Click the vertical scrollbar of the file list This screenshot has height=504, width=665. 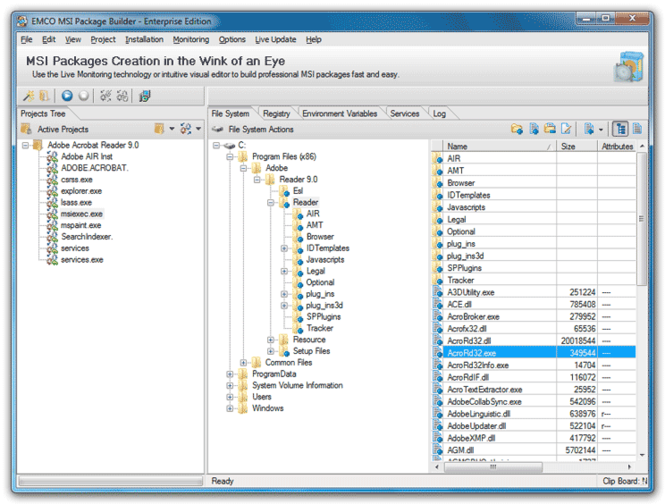coord(641,219)
